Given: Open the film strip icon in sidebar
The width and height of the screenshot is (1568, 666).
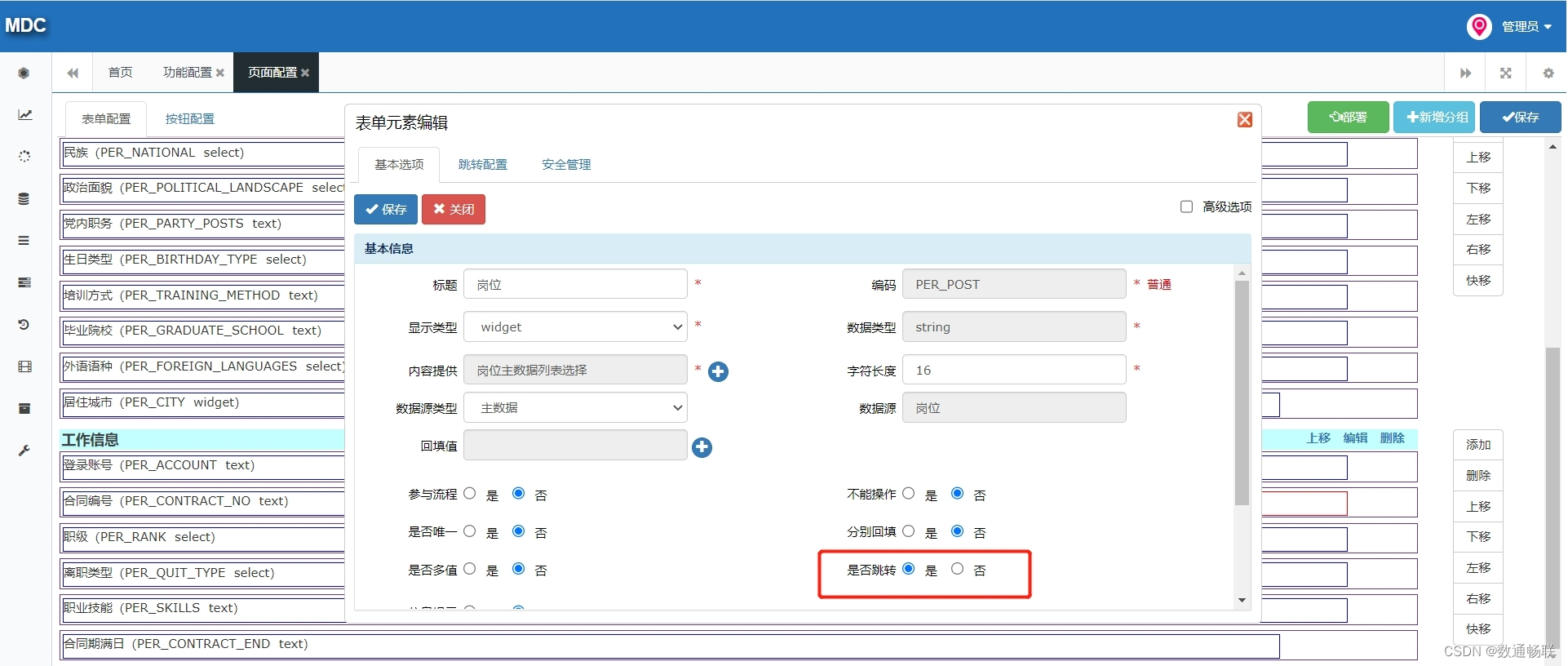Looking at the screenshot, I should pos(24,366).
